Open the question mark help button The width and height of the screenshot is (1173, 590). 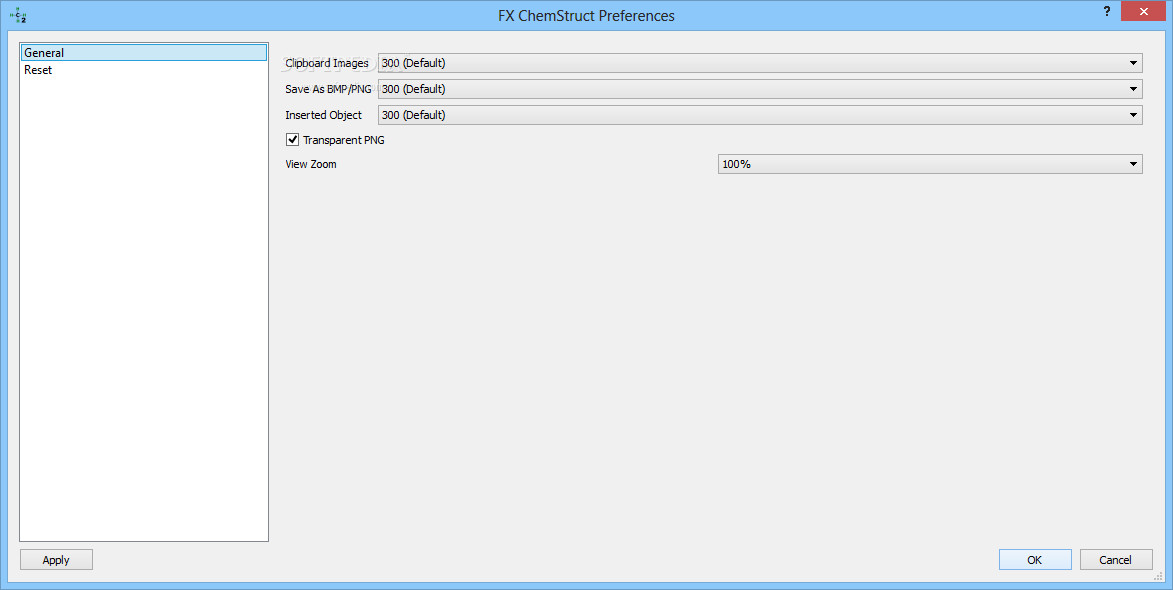click(x=1107, y=12)
